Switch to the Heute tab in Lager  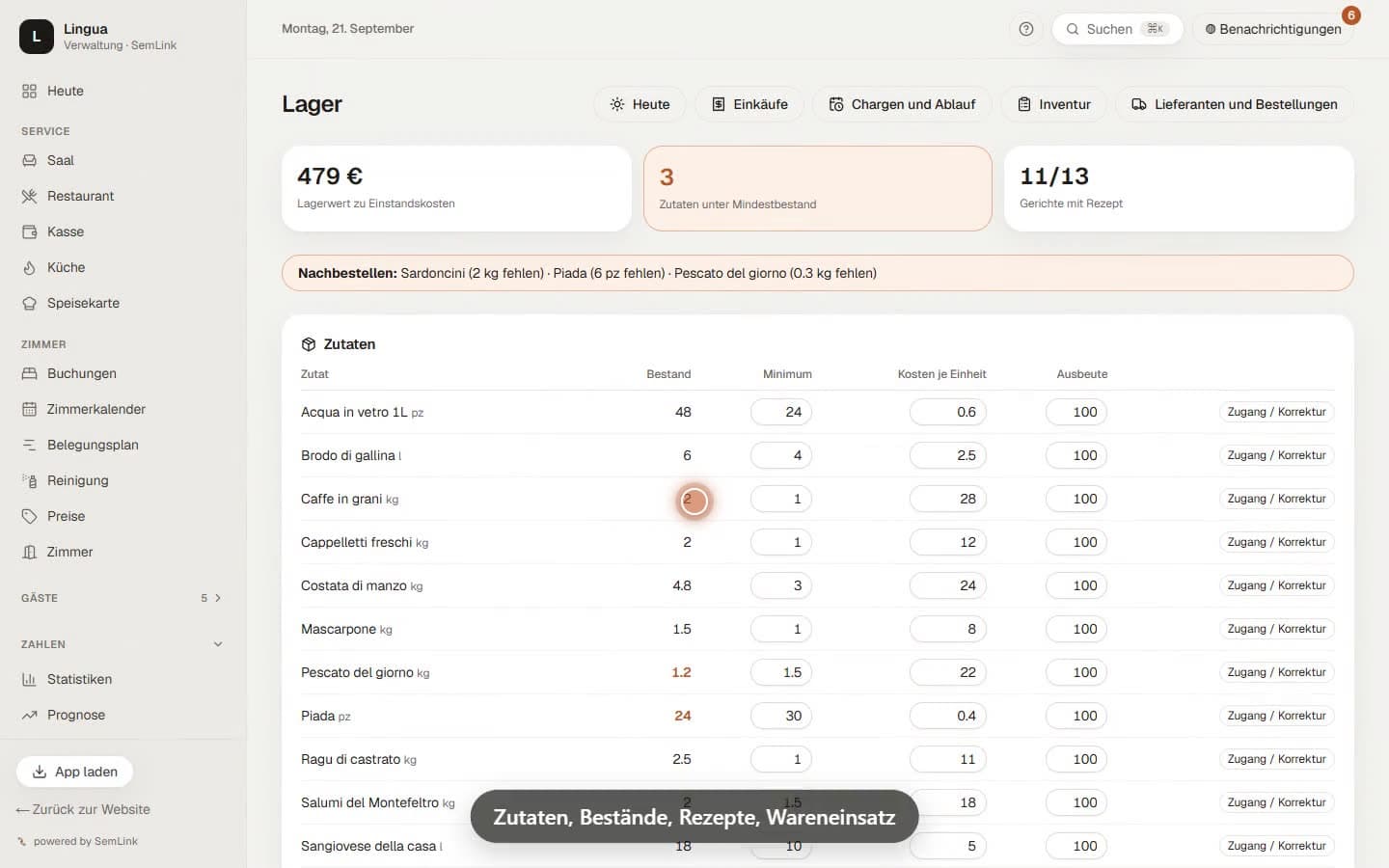click(640, 104)
